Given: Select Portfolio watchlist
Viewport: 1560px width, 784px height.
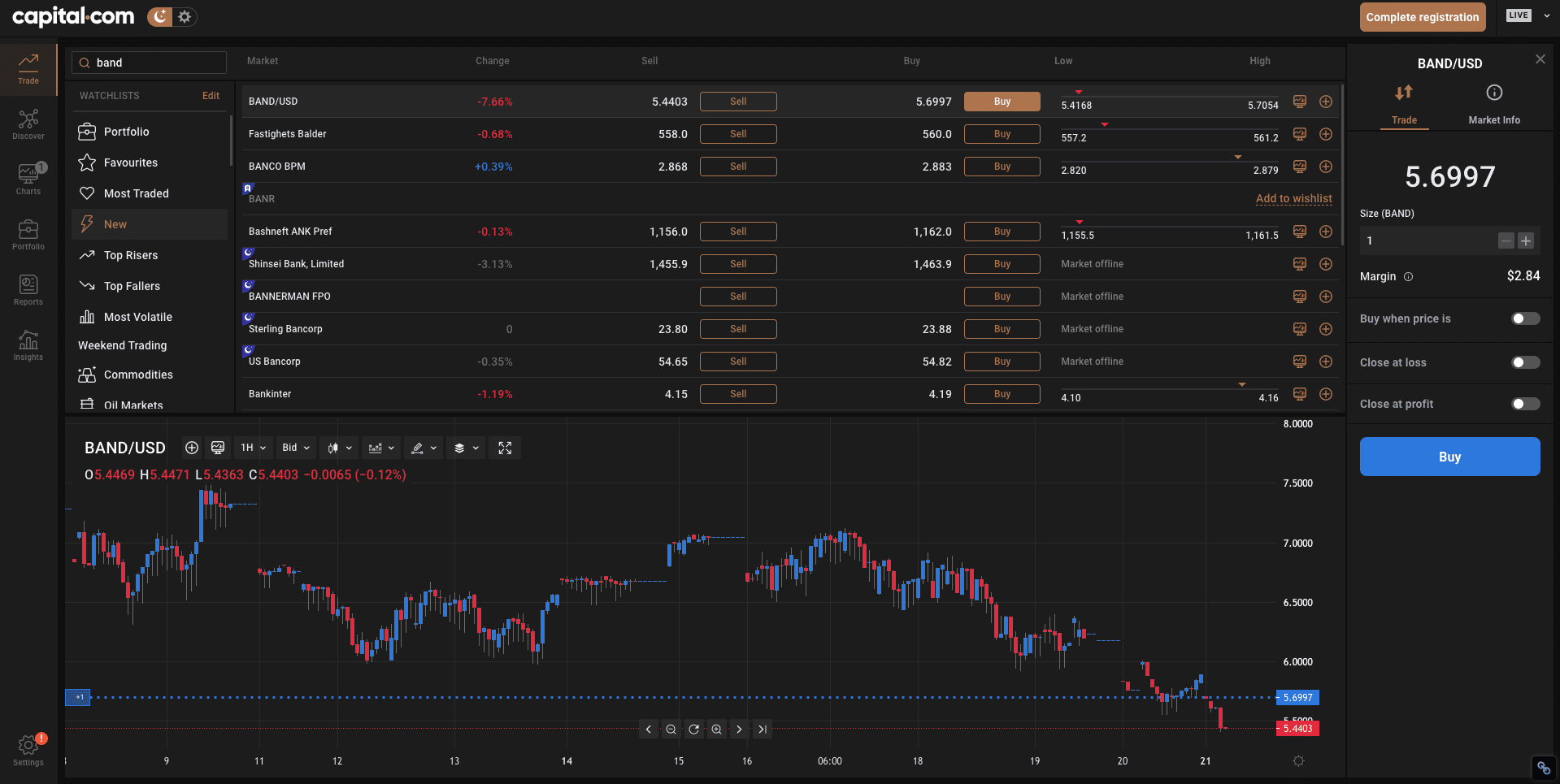Looking at the screenshot, I should click(150, 132).
